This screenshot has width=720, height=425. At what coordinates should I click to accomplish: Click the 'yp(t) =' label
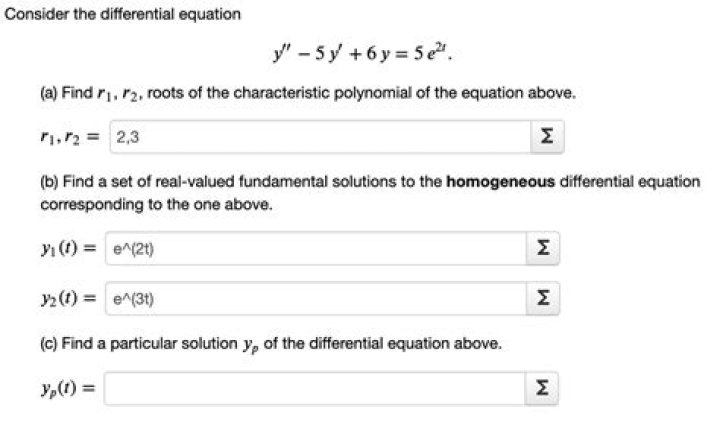[x=68, y=389]
